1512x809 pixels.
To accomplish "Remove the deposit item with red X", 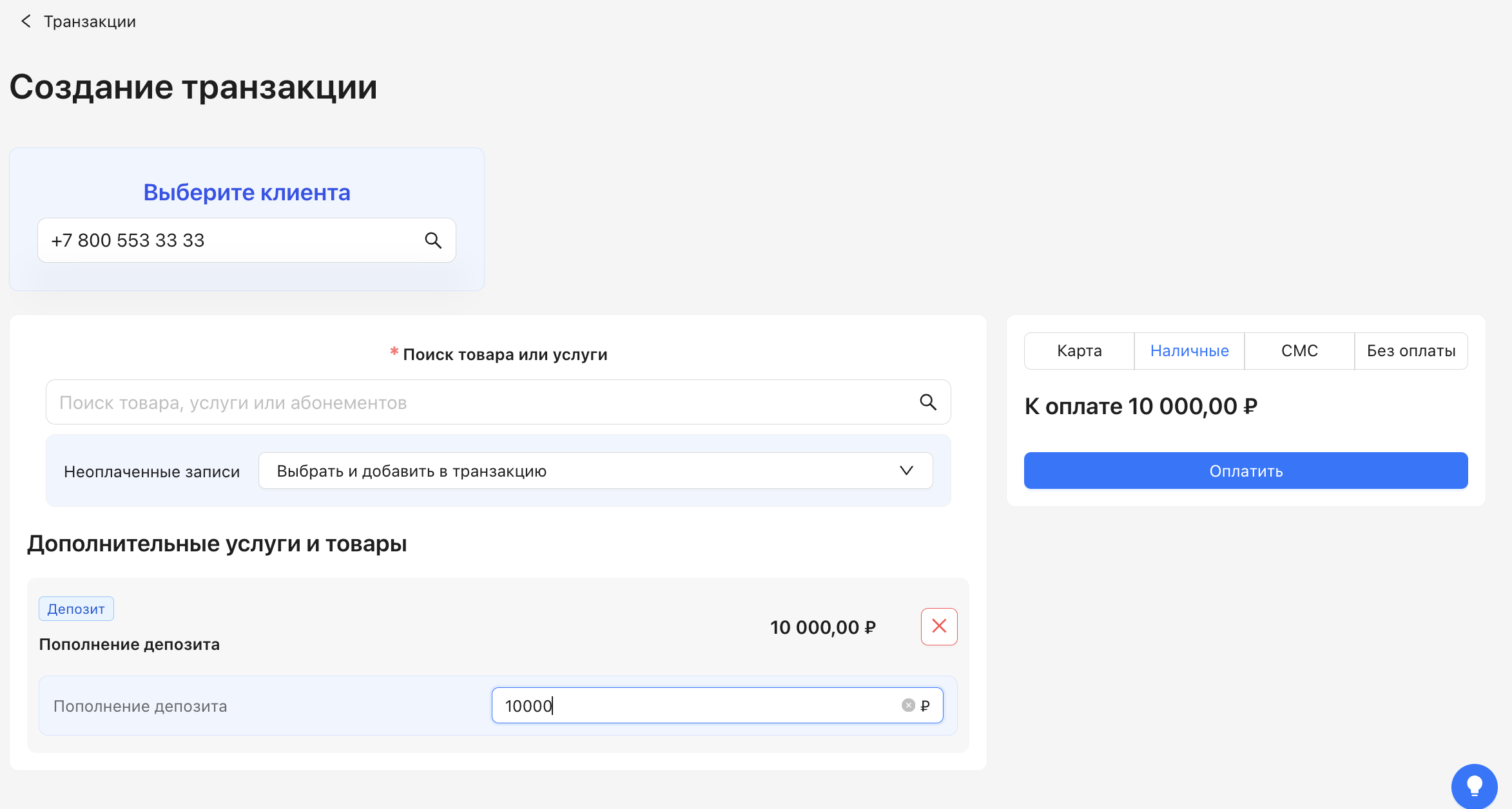I will [x=938, y=626].
